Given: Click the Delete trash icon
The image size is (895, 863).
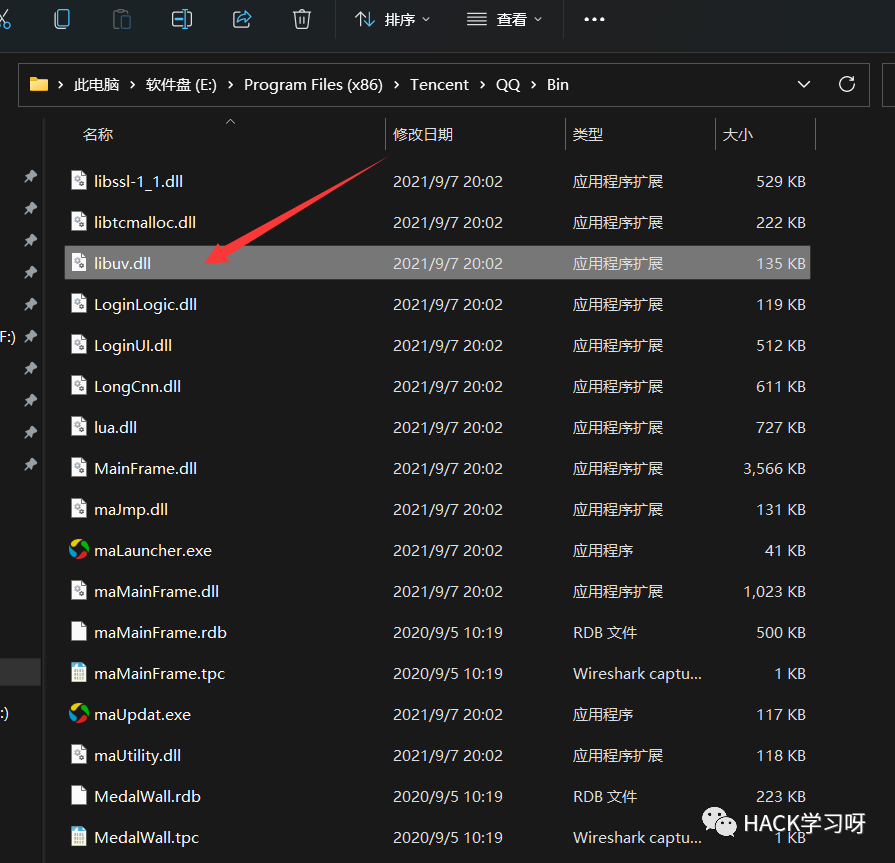Looking at the screenshot, I should [301, 19].
